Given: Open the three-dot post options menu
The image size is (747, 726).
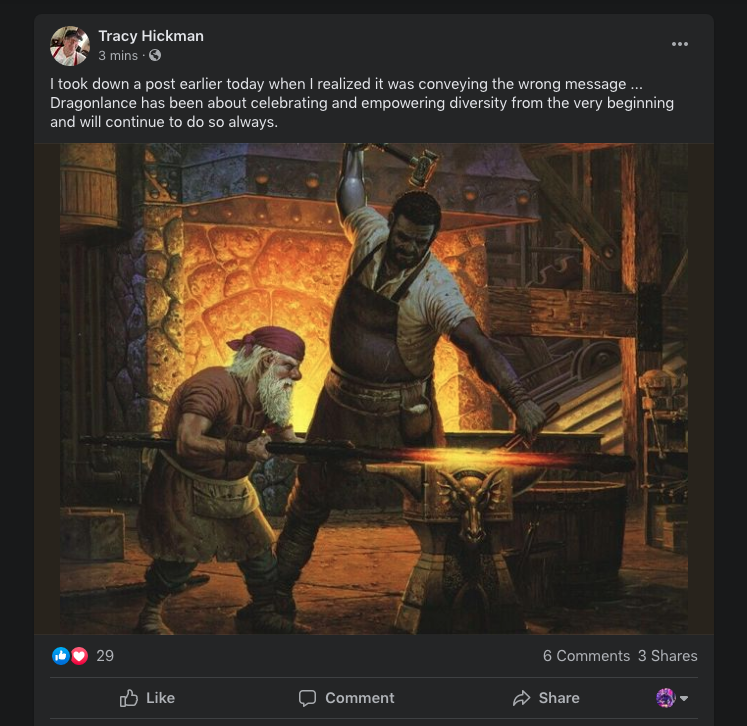Looking at the screenshot, I should point(679,44).
